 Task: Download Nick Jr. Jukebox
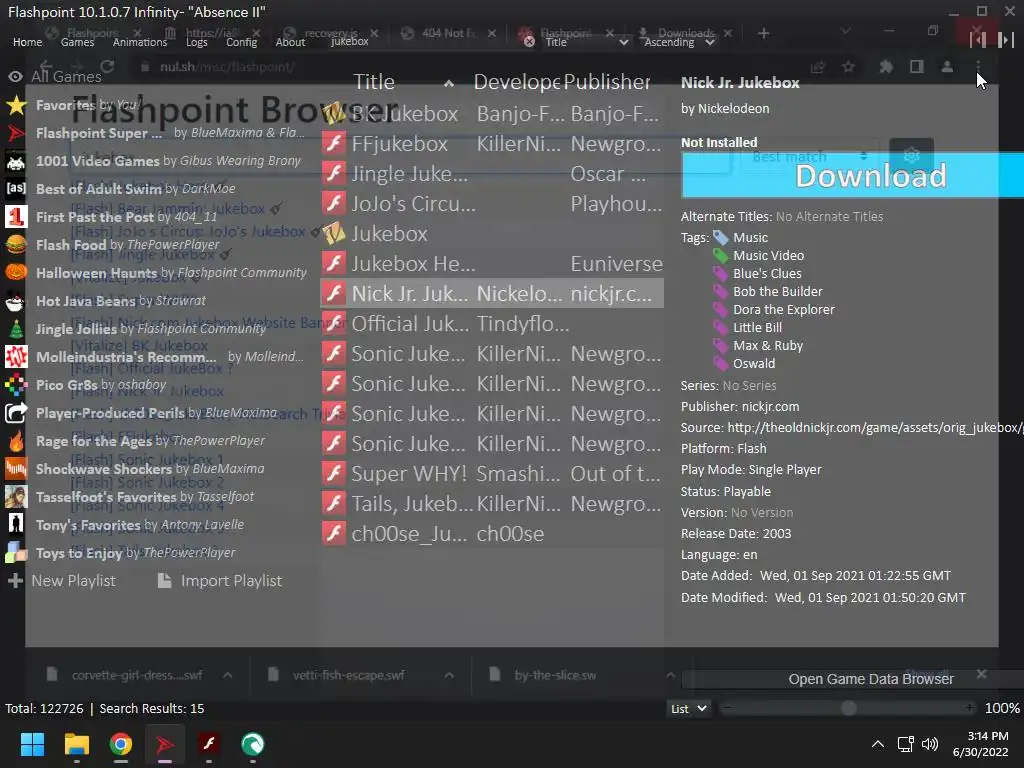click(x=852, y=175)
